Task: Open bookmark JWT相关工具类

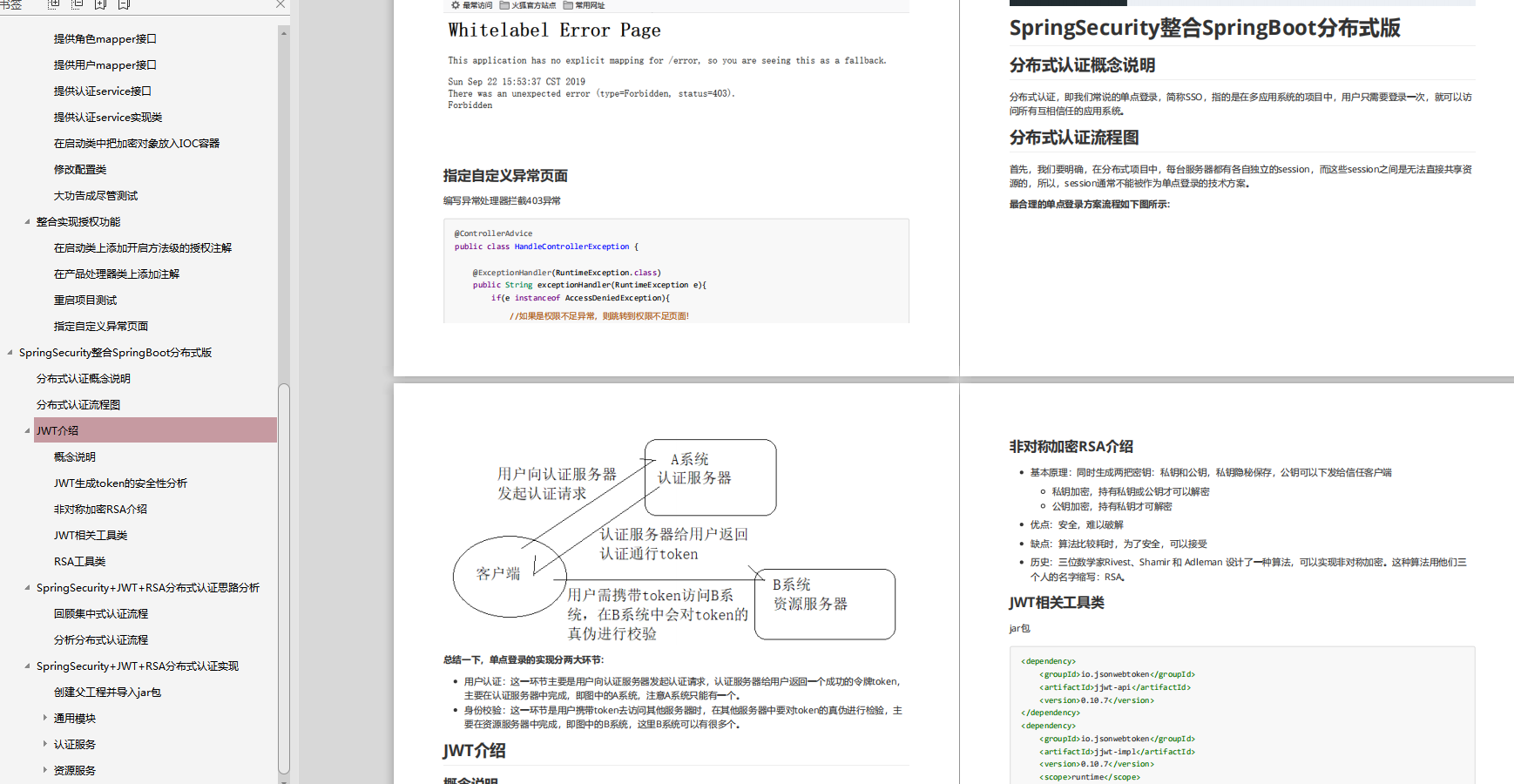Action: (91, 536)
